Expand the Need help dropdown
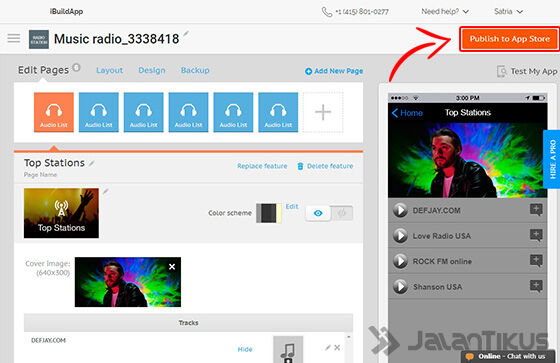 [x=445, y=11]
